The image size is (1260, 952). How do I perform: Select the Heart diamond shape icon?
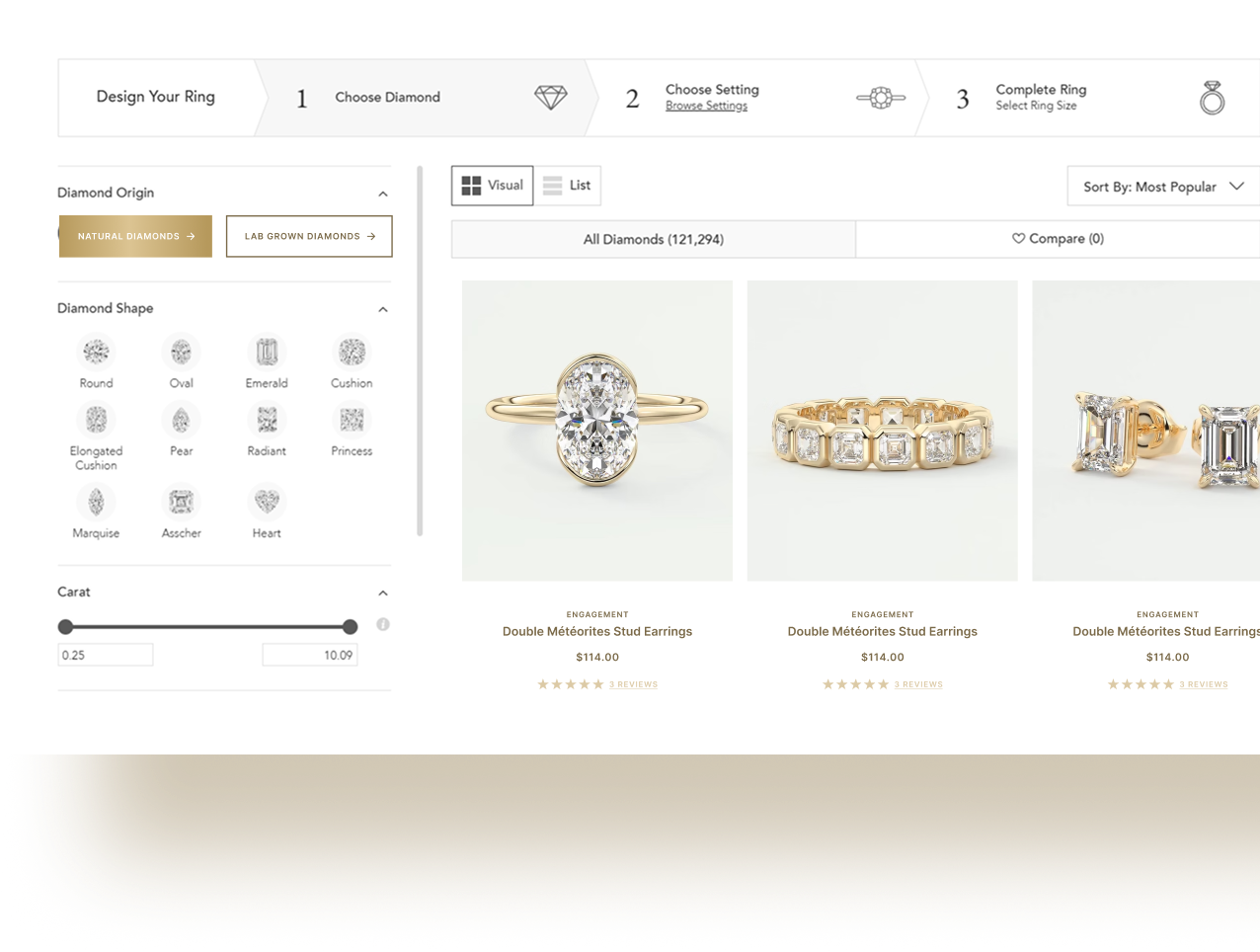point(267,502)
